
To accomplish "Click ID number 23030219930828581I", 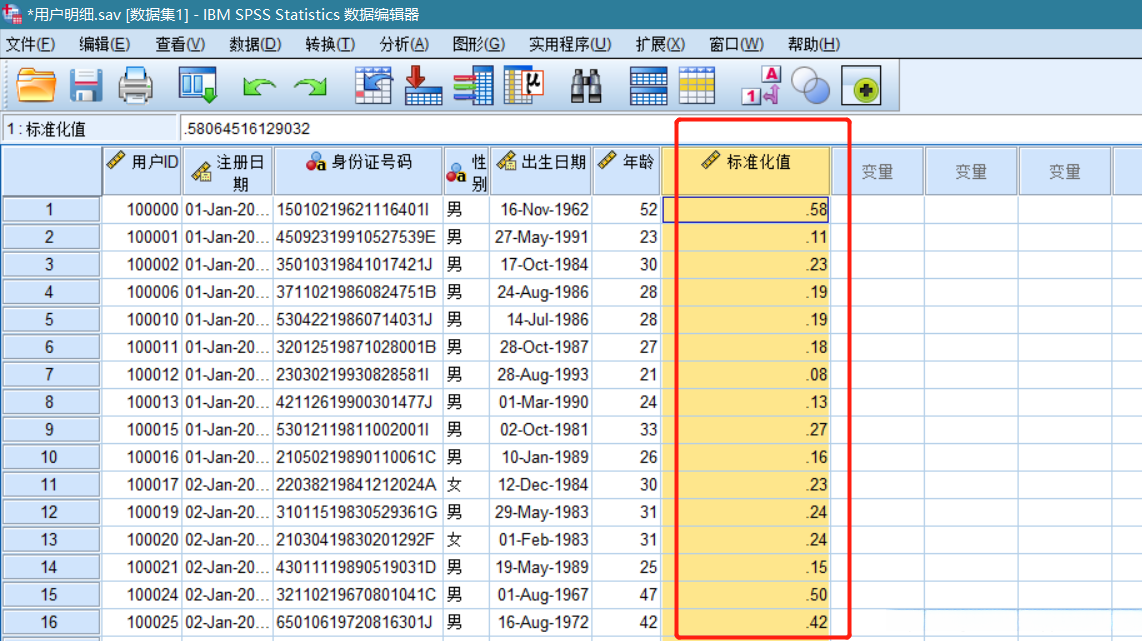I will pyautogui.click(x=358, y=374).
